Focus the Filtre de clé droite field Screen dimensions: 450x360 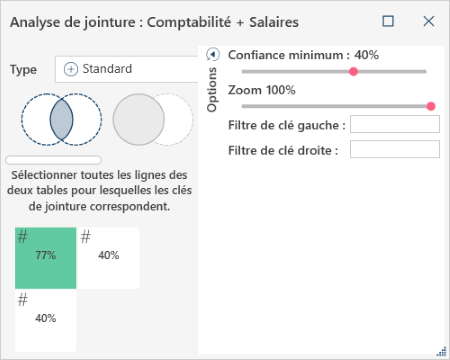395,149
